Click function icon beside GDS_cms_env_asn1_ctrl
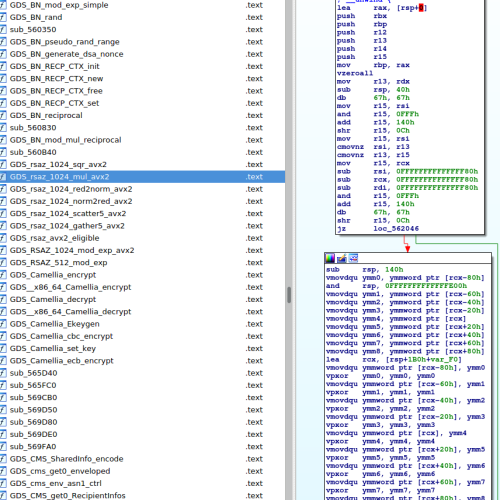Image resolution: width=500 pixels, height=500 pixels. pyautogui.click(x=3, y=483)
